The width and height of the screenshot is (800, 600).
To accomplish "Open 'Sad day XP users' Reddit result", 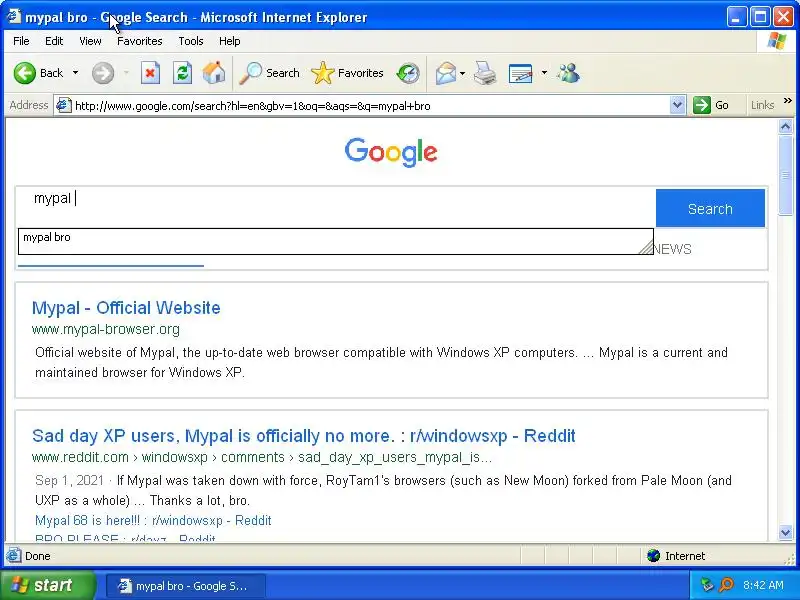I will coord(304,436).
